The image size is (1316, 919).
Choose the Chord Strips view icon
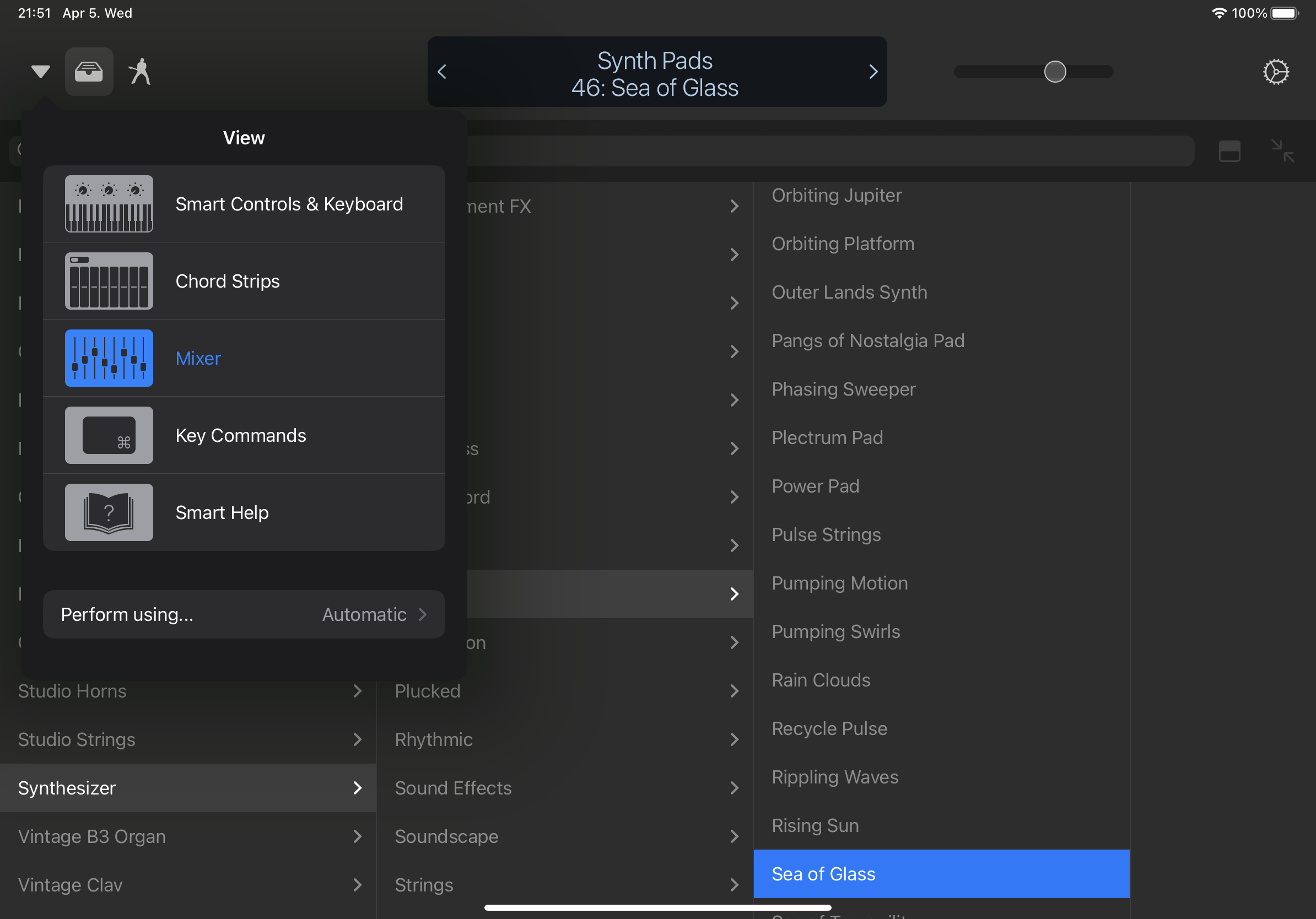(109, 281)
